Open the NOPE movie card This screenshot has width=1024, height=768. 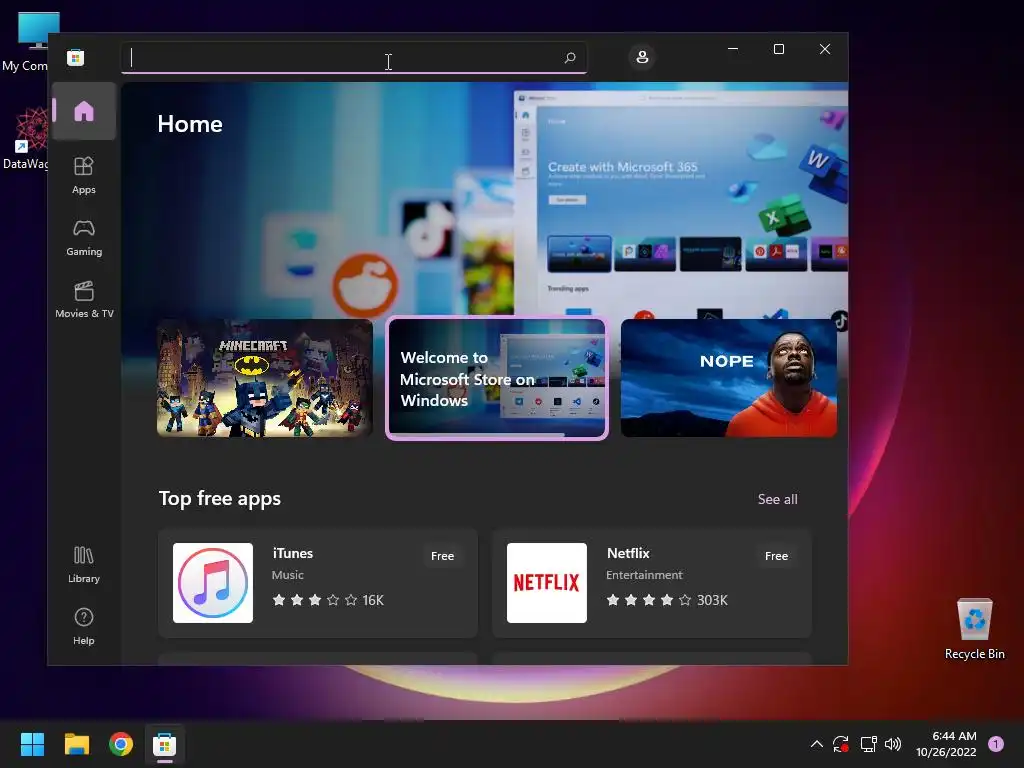(x=729, y=378)
